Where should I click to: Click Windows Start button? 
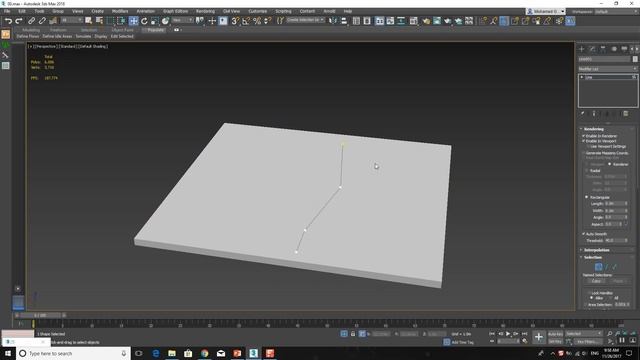point(8,353)
